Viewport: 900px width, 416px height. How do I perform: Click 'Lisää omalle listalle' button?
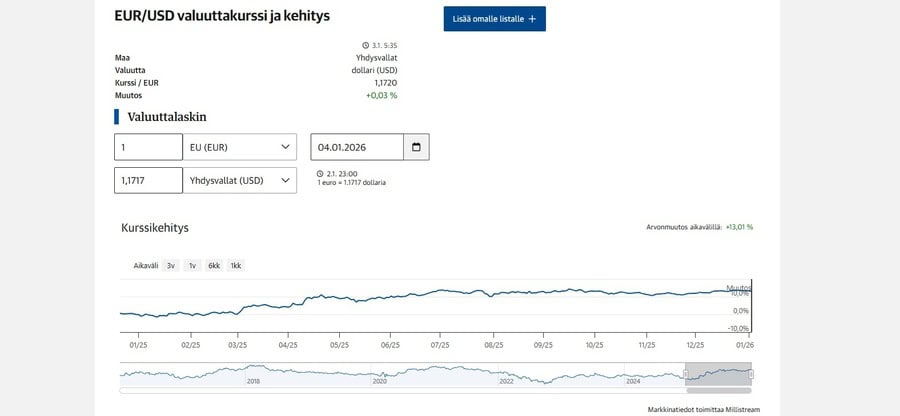click(x=494, y=19)
